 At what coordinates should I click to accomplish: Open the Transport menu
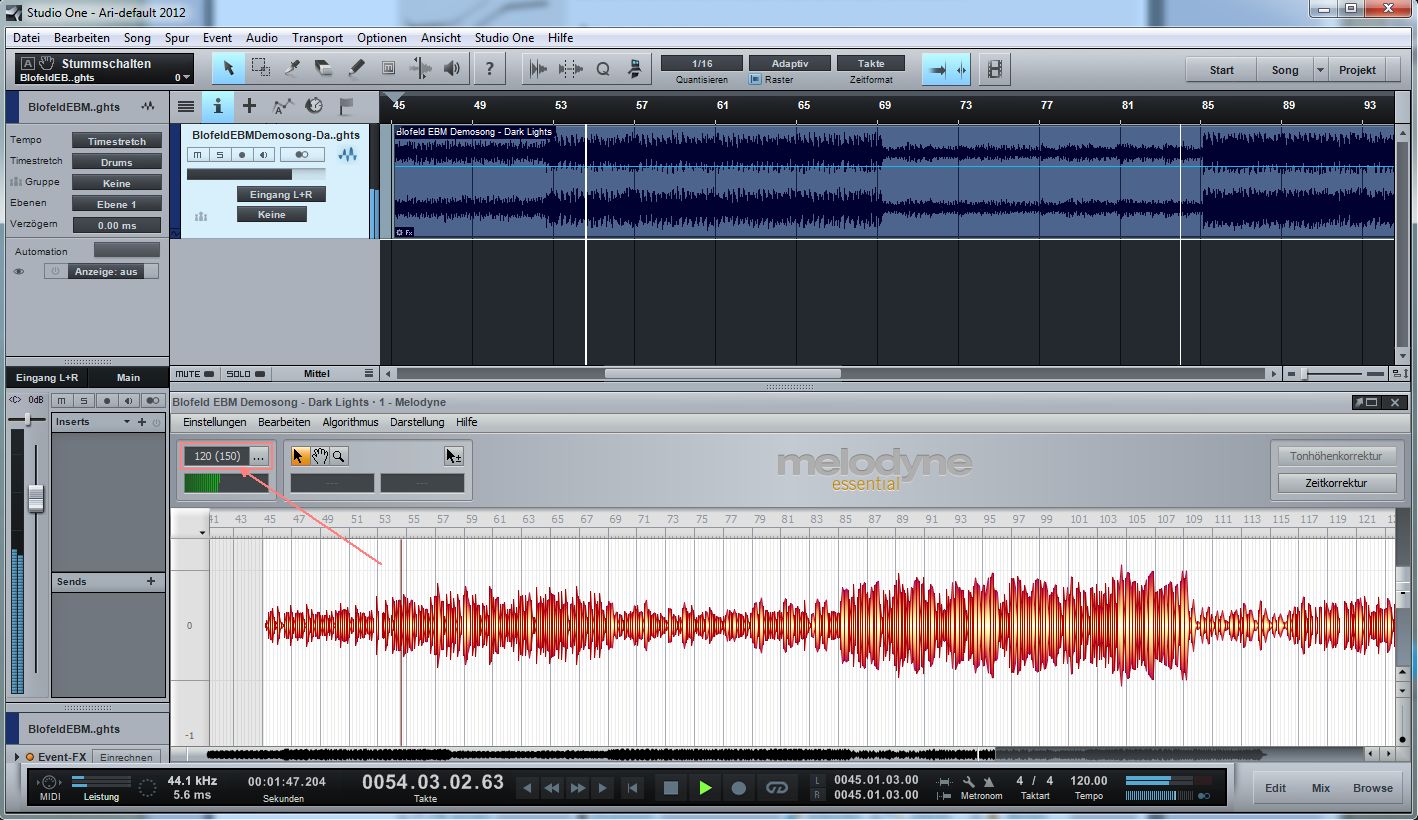tap(317, 38)
